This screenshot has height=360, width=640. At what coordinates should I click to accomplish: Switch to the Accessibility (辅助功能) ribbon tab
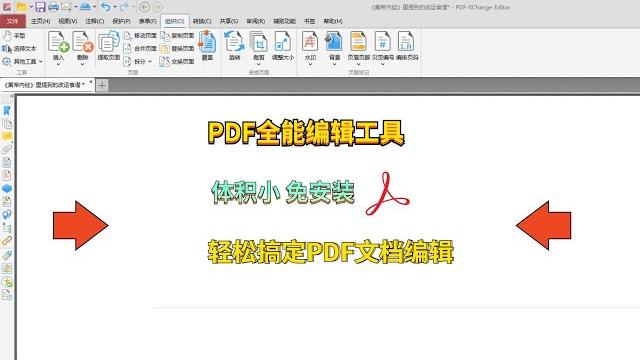tap(284, 21)
